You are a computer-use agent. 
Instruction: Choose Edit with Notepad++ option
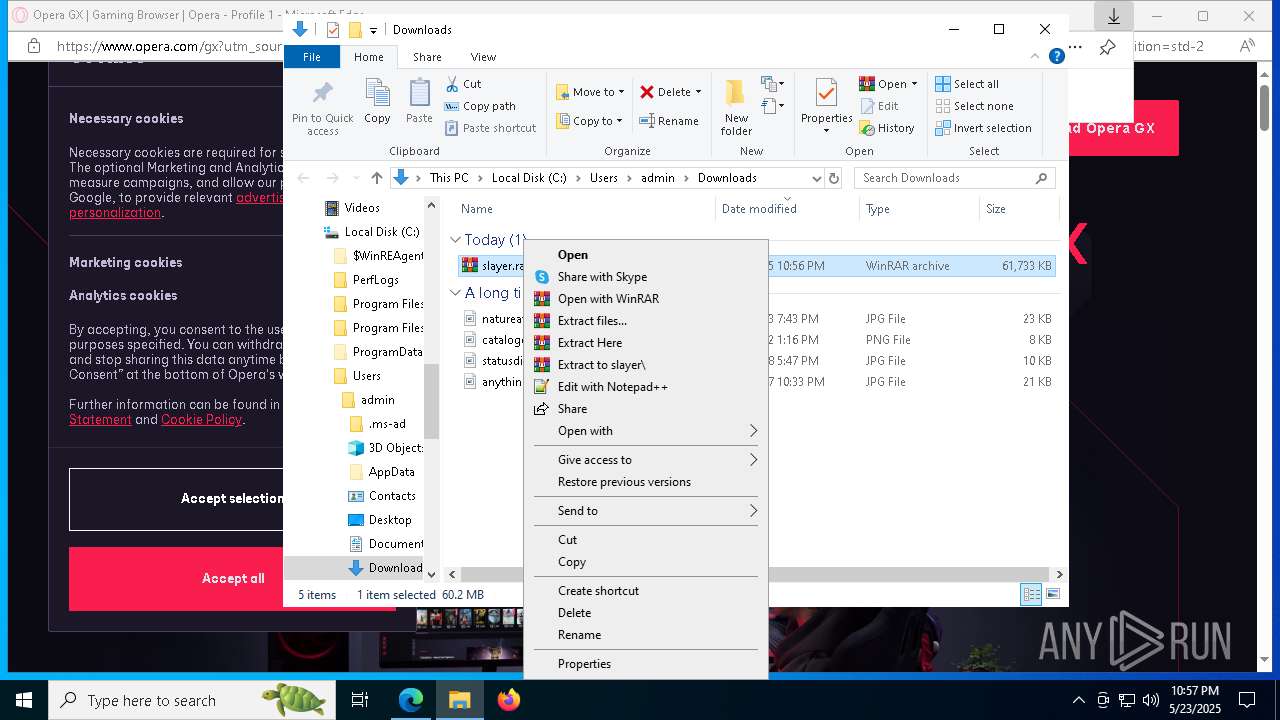[x=646, y=387]
